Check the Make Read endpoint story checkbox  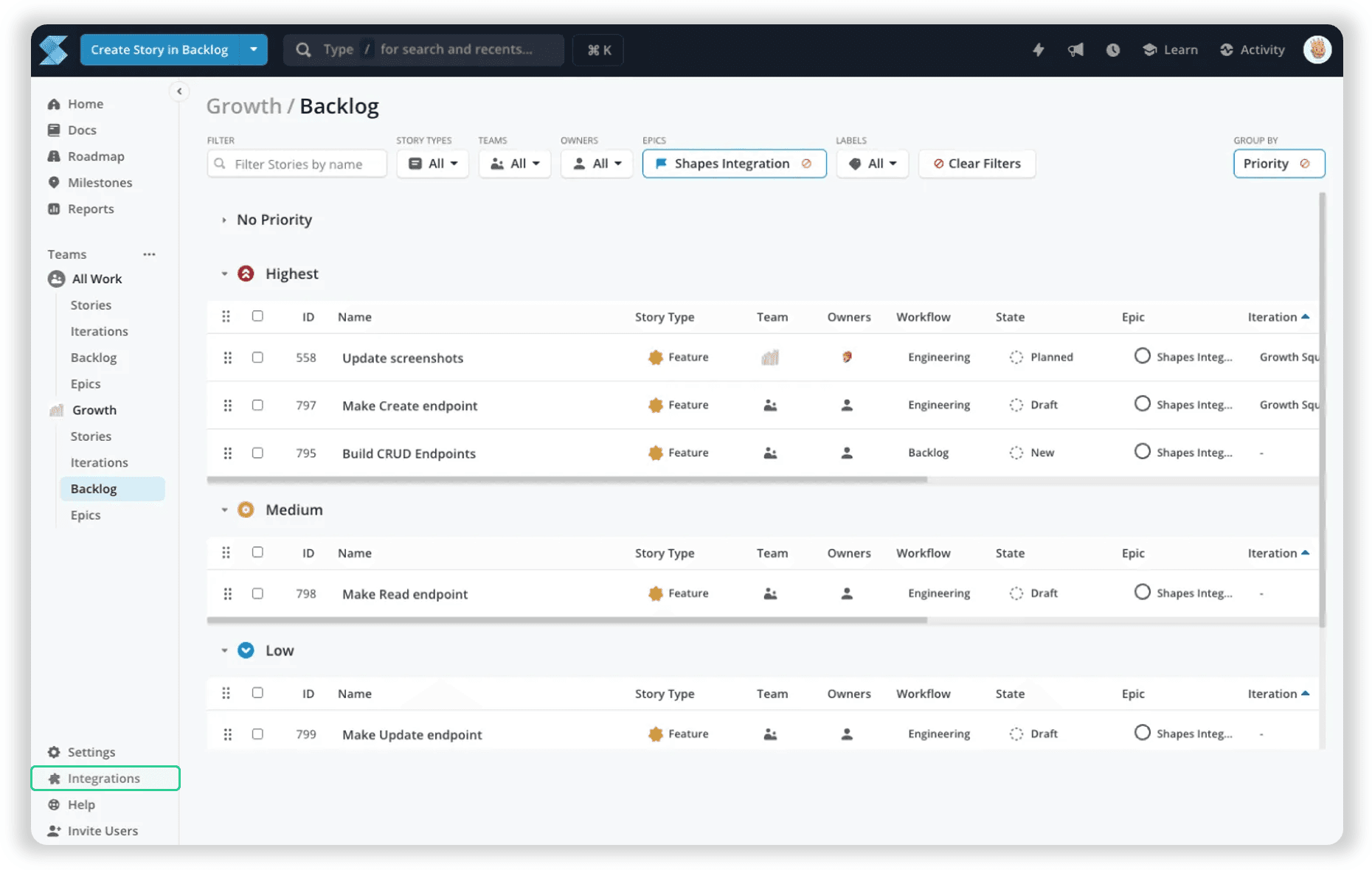click(257, 594)
